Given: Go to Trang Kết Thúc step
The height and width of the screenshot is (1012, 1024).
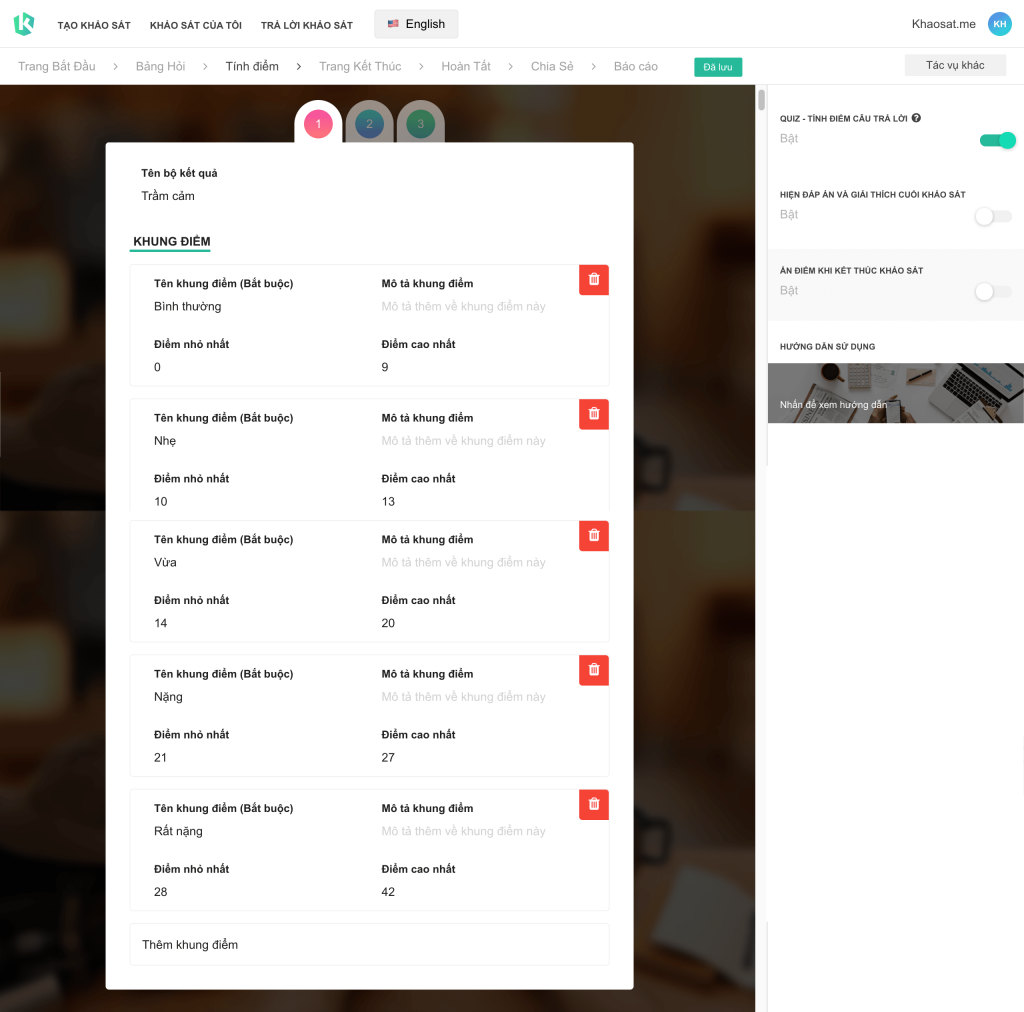Looking at the screenshot, I should click(x=360, y=67).
